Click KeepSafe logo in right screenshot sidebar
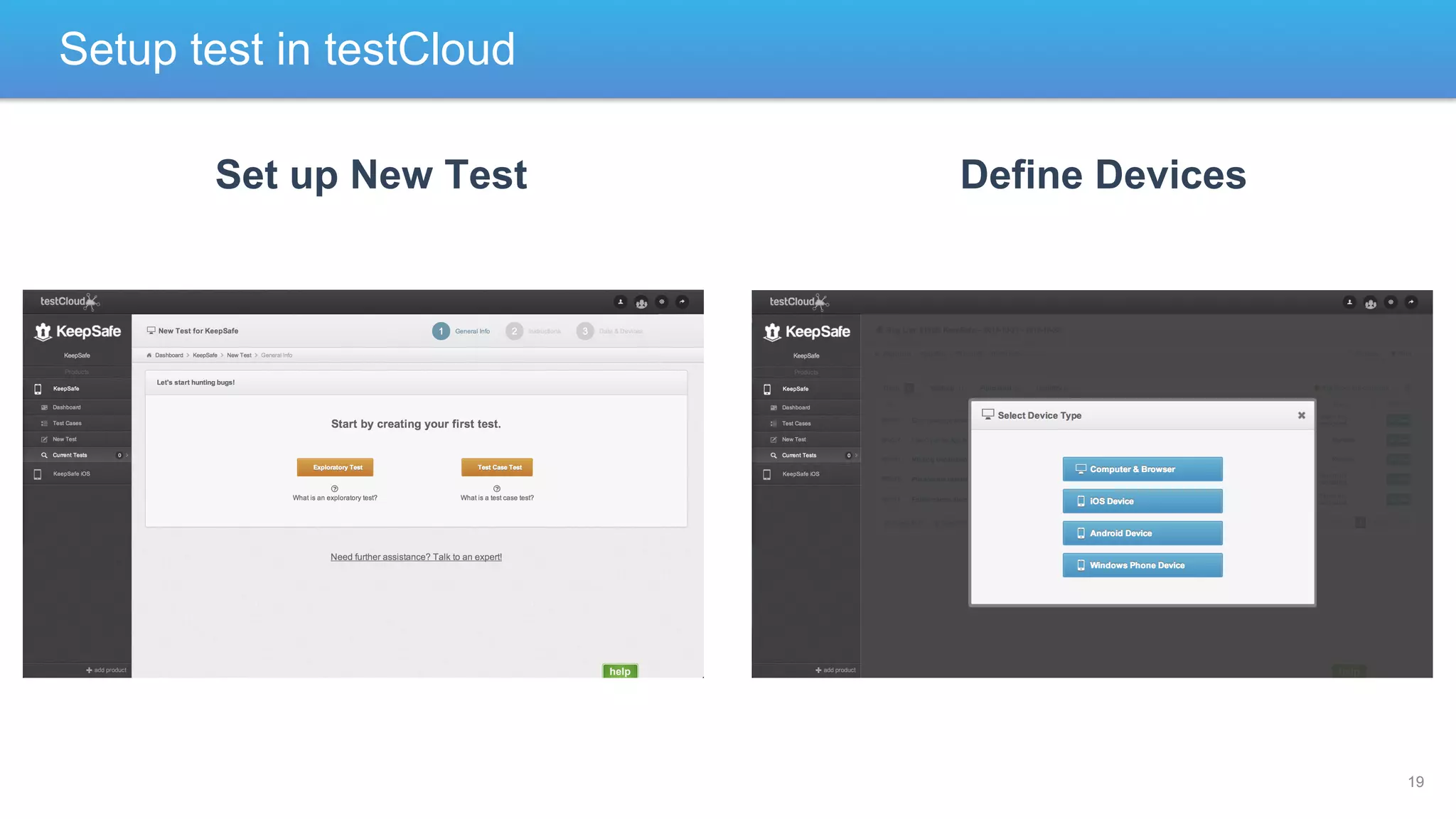The height and width of the screenshot is (819, 1456). [807, 332]
